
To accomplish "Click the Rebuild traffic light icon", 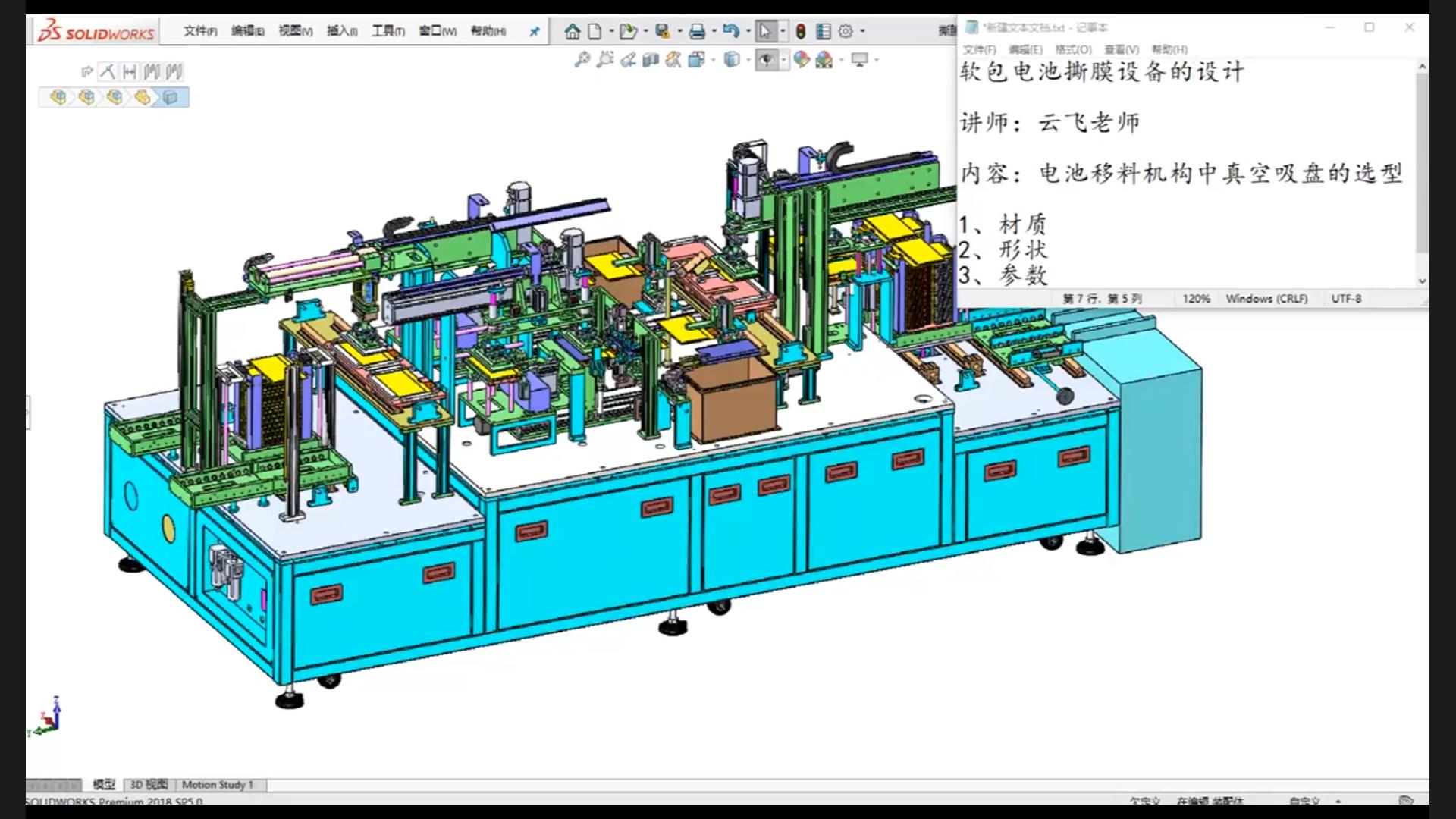I will [800, 31].
